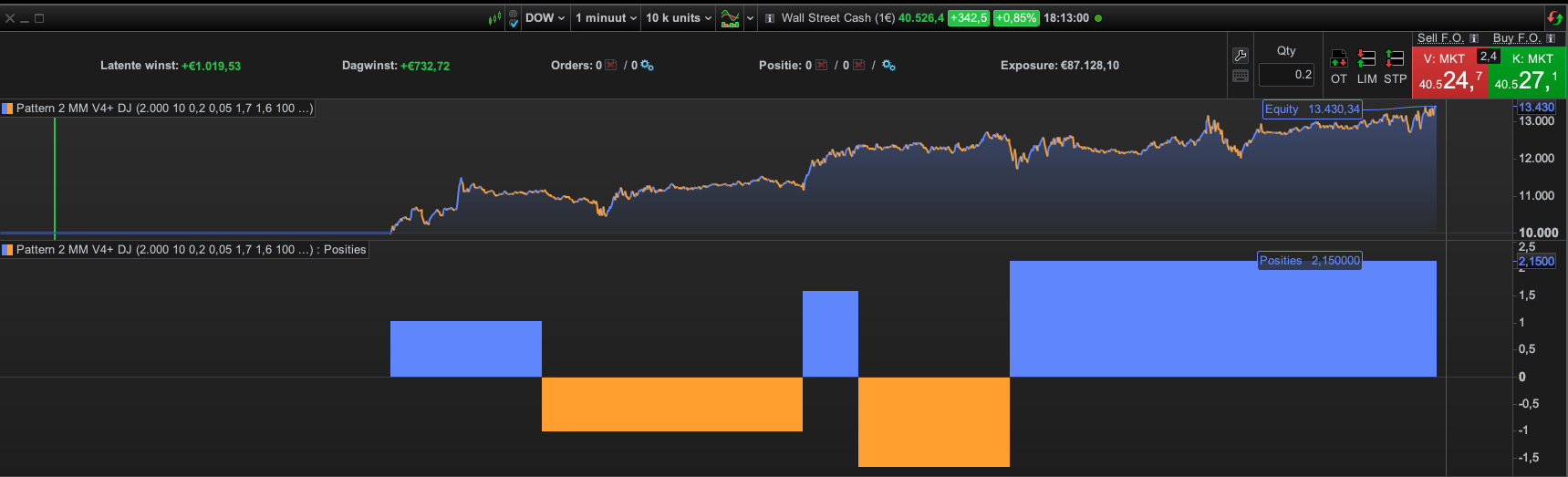The image size is (1568, 477).
Task: Click the Posities 2,150000 value tag
Action: tap(1310, 261)
